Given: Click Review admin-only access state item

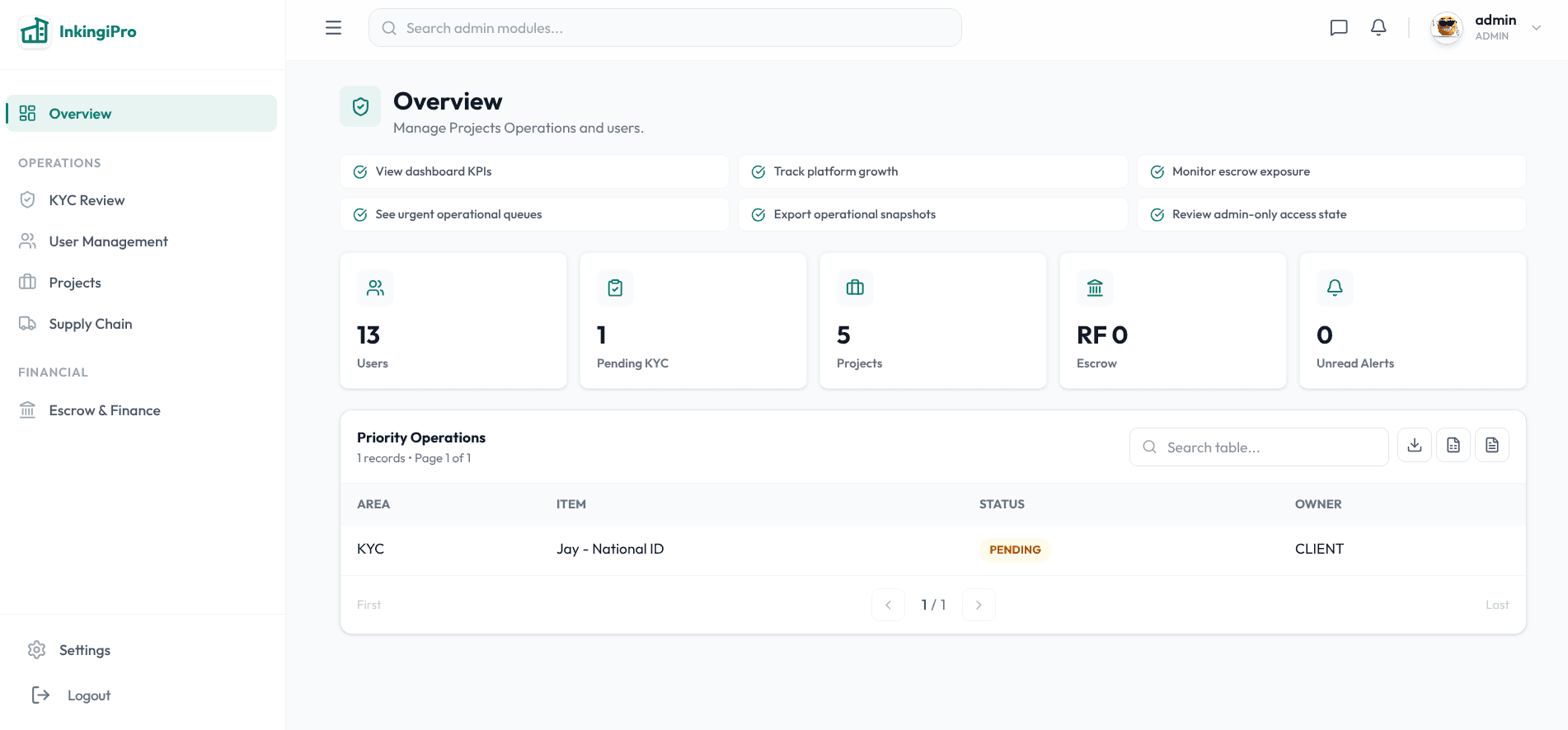Looking at the screenshot, I should click(x=1331, y=214).
